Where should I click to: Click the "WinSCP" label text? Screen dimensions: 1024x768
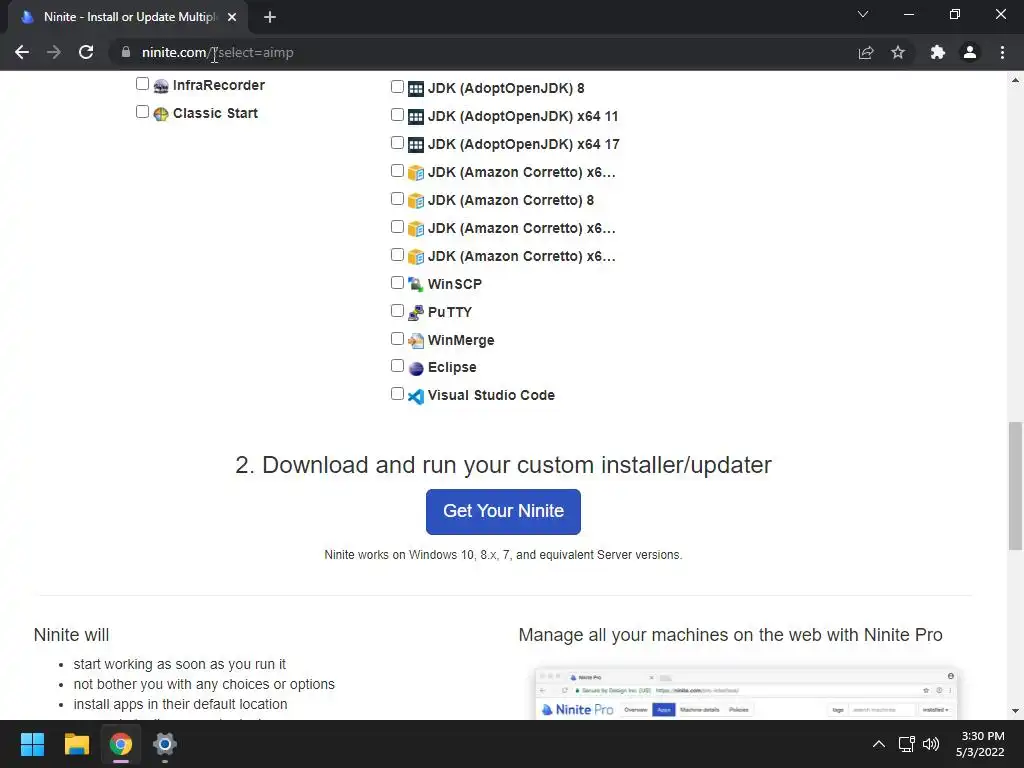[x=455, y=284]
